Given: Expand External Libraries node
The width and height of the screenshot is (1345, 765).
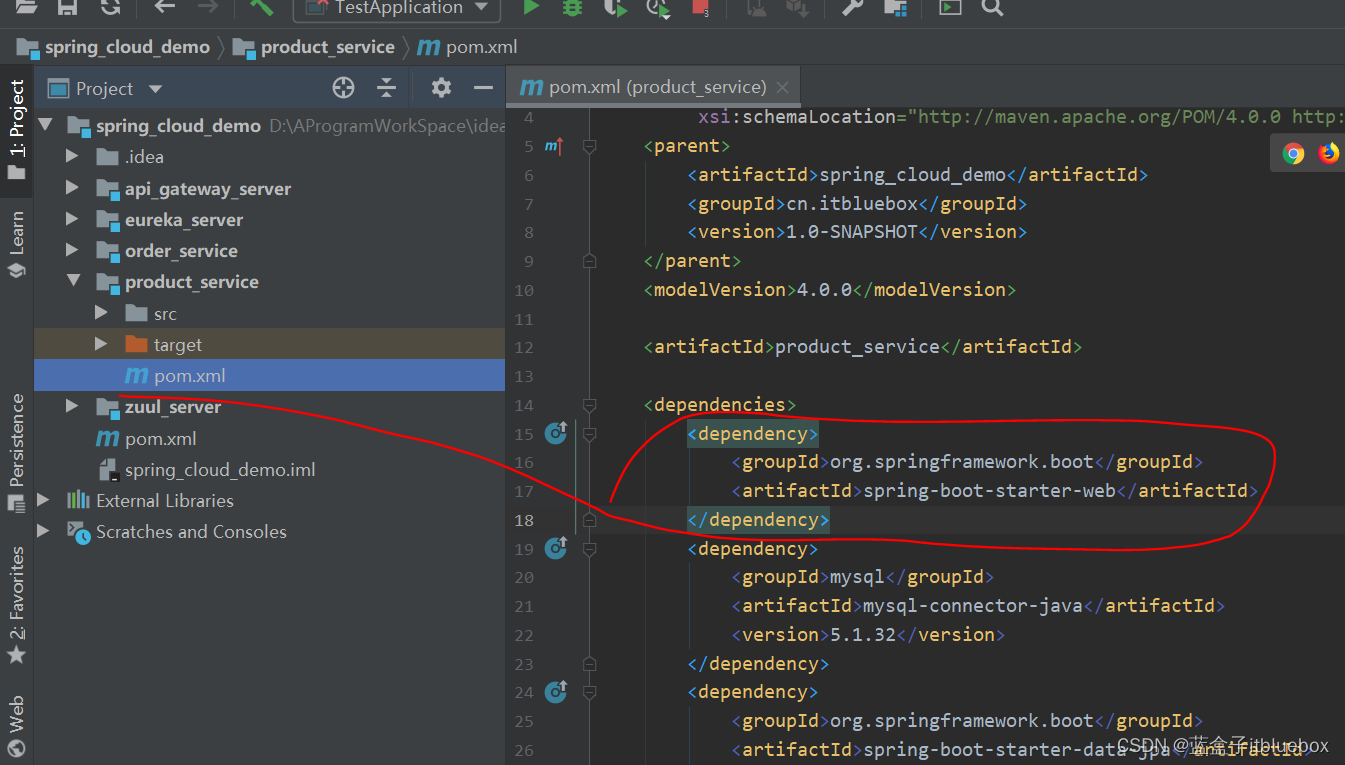Looking at the screenshot, I should coord(44,500).
